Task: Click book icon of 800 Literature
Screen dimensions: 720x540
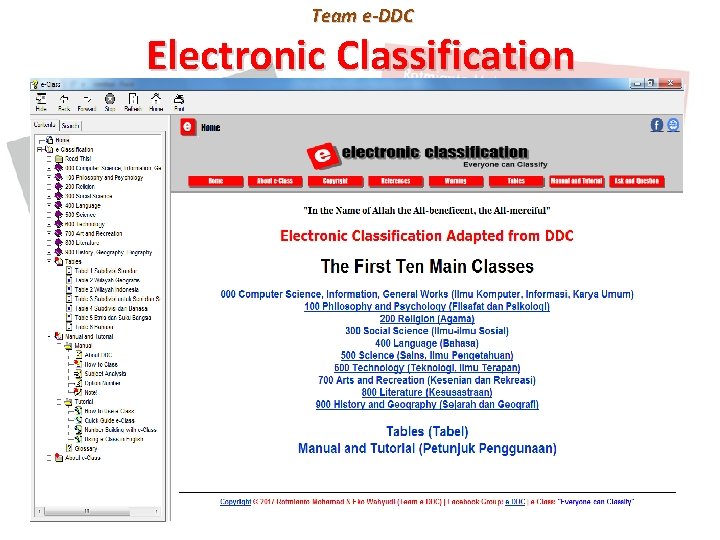Action: coord(58,242)
